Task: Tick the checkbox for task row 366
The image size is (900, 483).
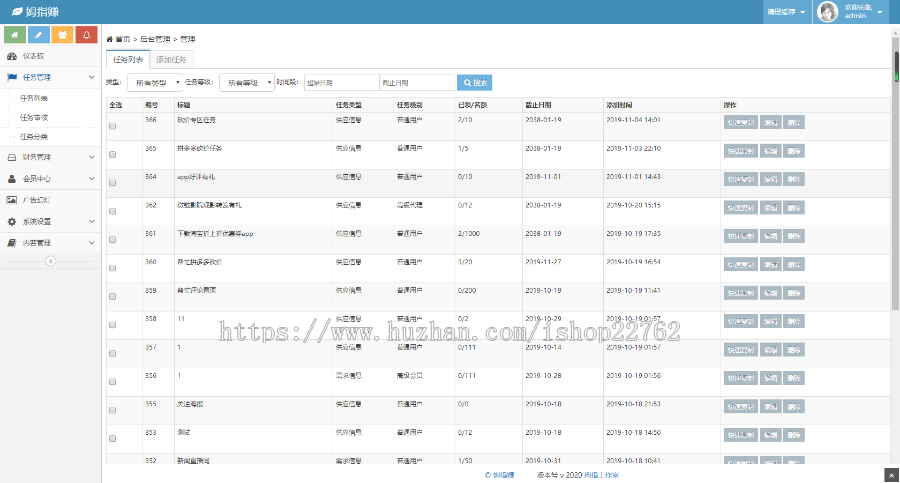Action: (112, 126)
